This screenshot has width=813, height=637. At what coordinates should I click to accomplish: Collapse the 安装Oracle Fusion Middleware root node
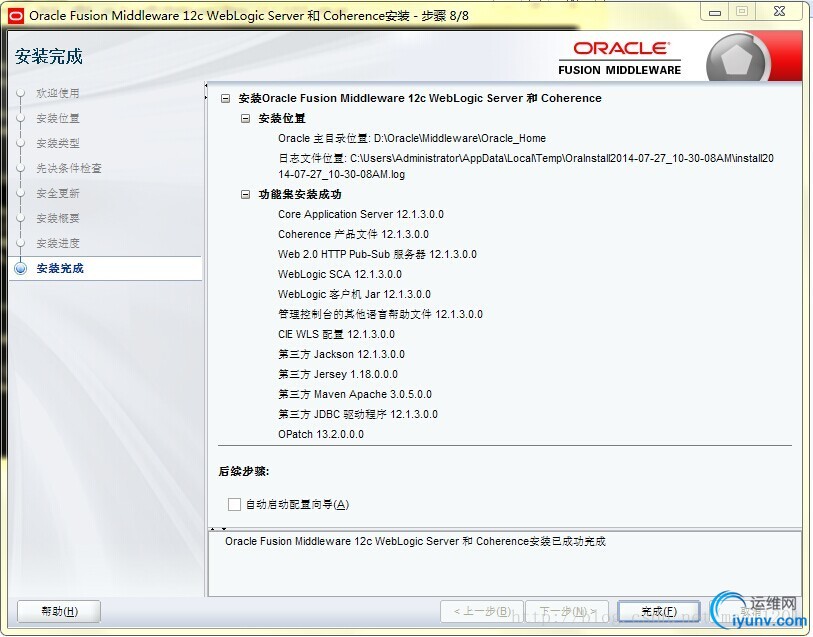226,98
